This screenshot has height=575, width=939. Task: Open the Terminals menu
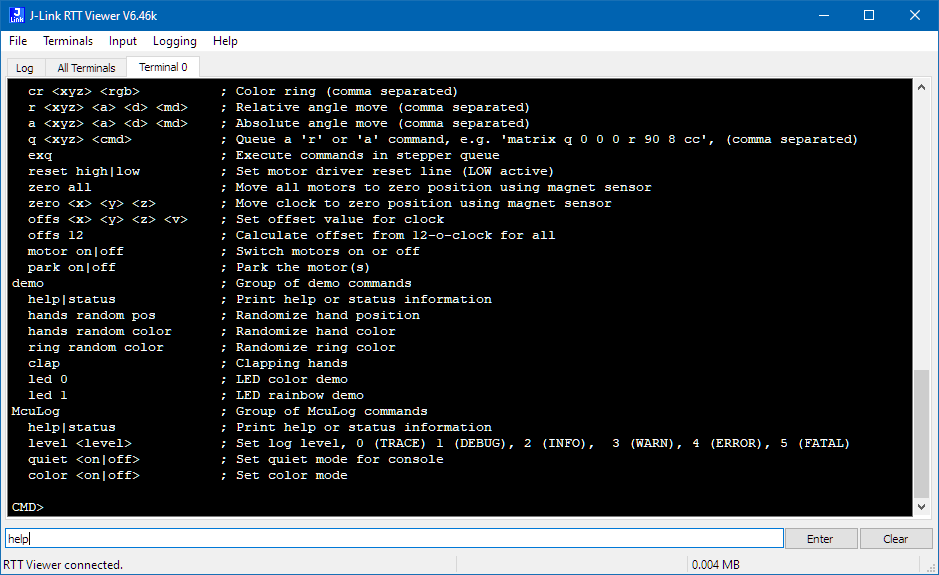pos(68,41)
